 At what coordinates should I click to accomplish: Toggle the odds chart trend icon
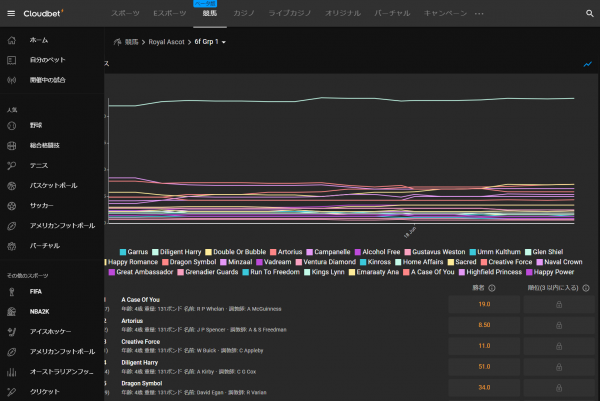[587, 64]
